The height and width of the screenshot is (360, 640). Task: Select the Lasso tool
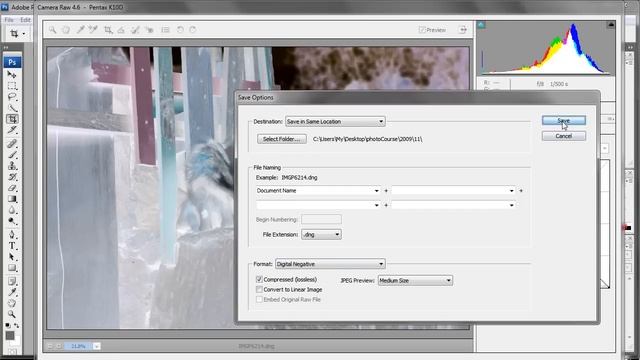(12, 97)
